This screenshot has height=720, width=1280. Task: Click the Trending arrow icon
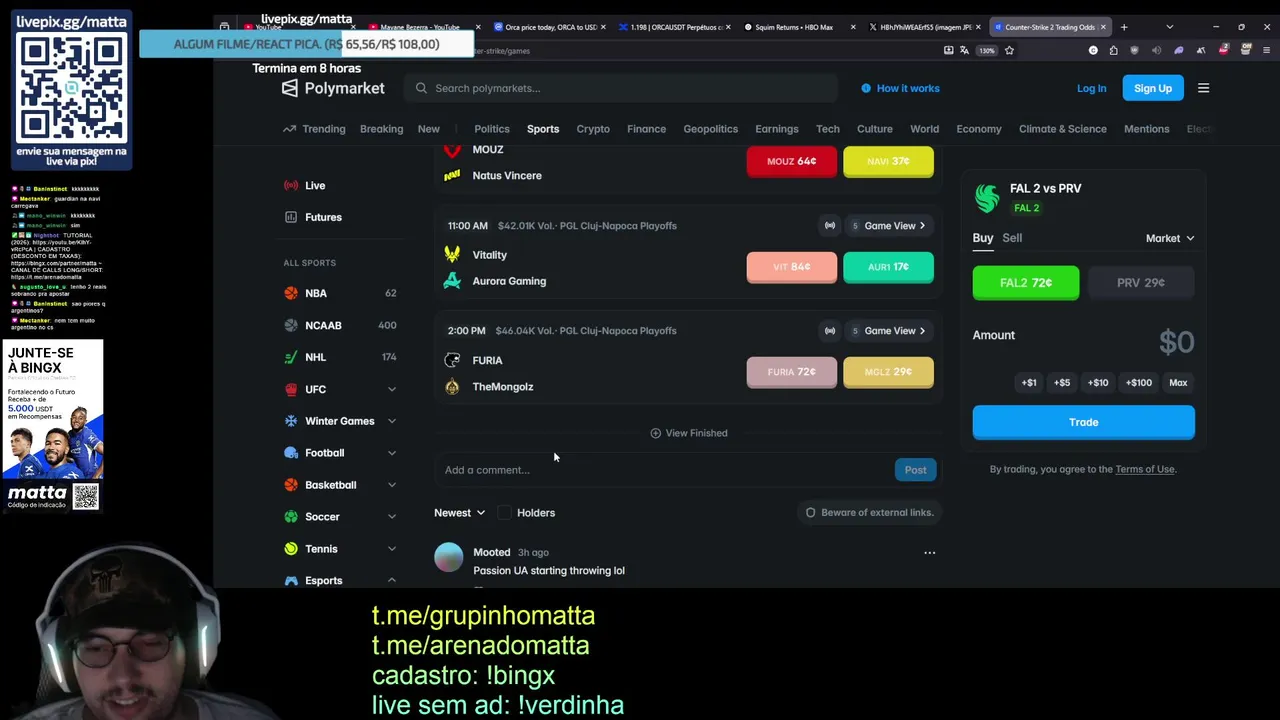290,129
